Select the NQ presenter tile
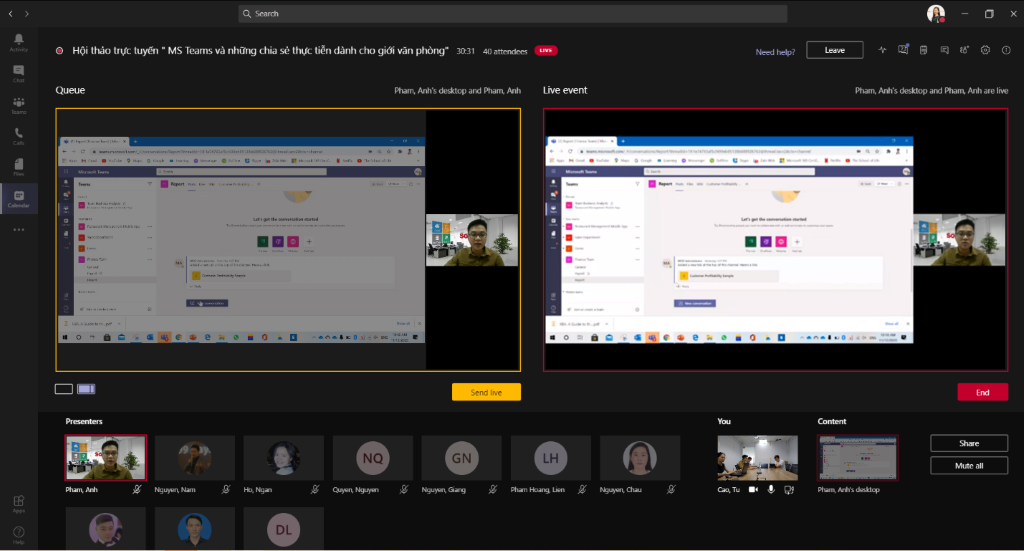The width and height of the screenshot is (1024, 551). [x=373, y=458]
